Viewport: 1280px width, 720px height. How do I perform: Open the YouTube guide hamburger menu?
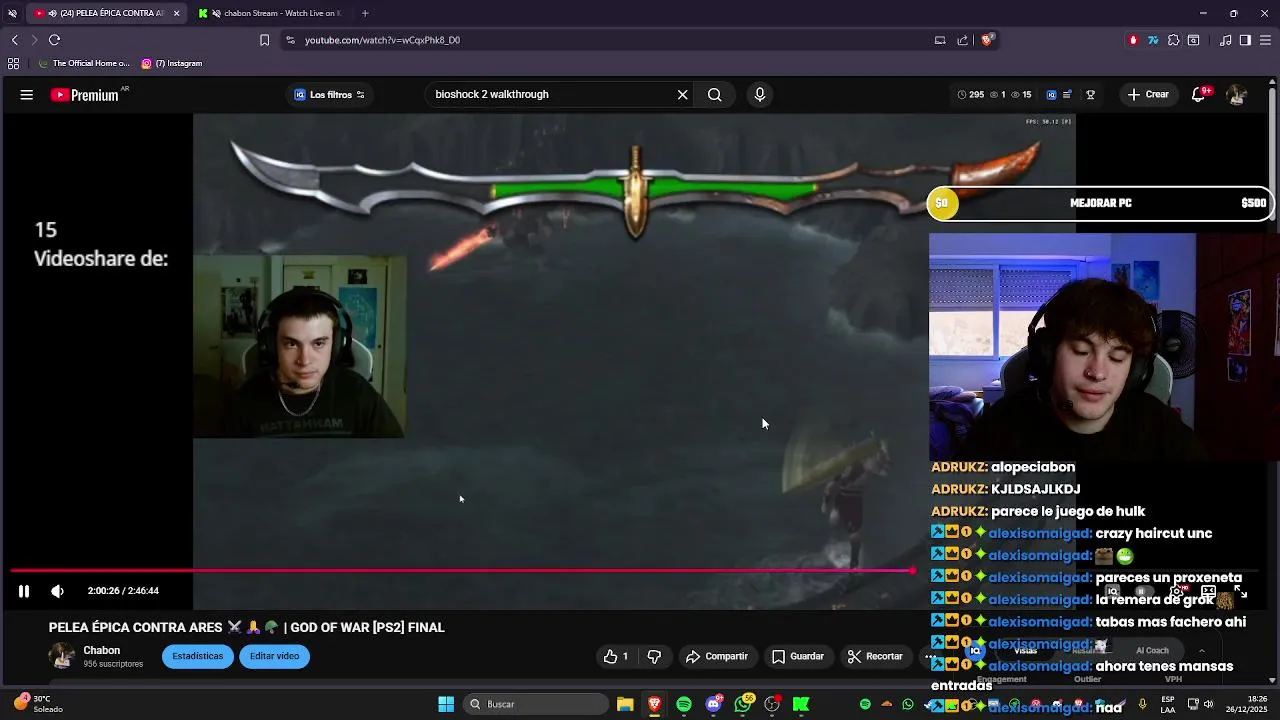(x=27, y=95)
